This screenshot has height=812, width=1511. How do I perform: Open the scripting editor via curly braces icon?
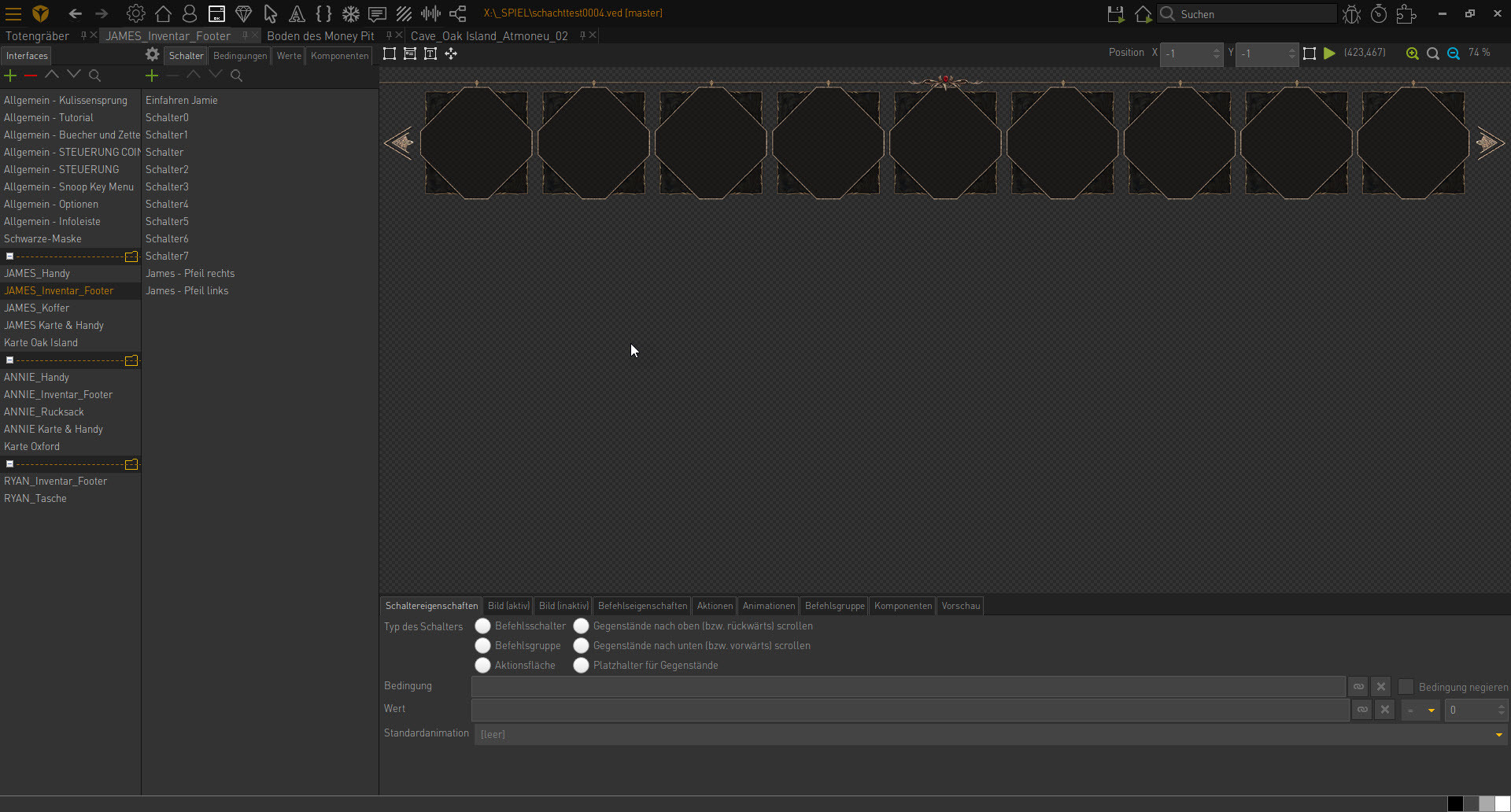pos(323,13)
